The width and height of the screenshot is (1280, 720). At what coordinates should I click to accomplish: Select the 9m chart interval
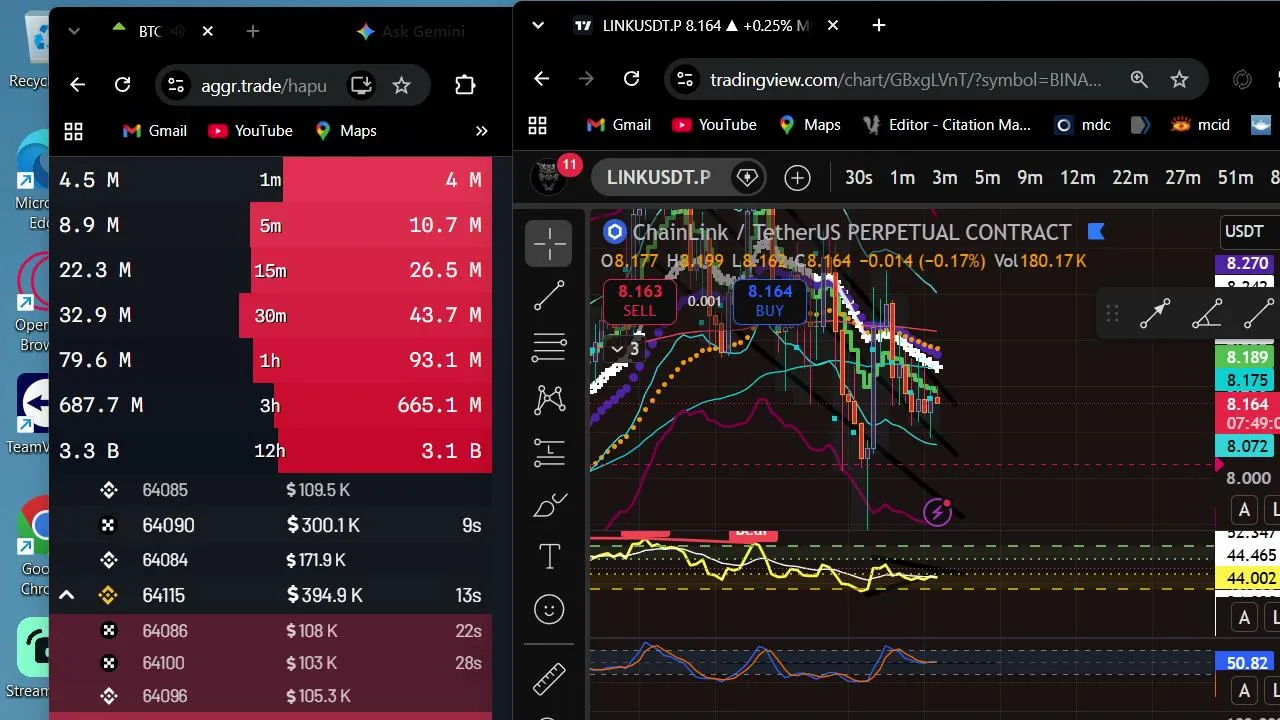coord(1030,178)
